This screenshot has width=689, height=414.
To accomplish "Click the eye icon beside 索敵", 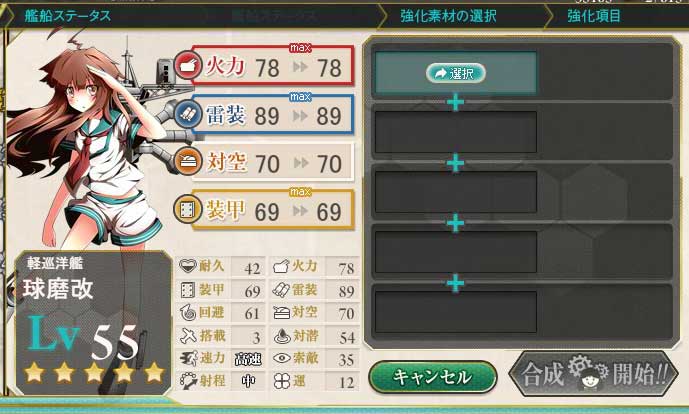I will (x=281, y=358).
